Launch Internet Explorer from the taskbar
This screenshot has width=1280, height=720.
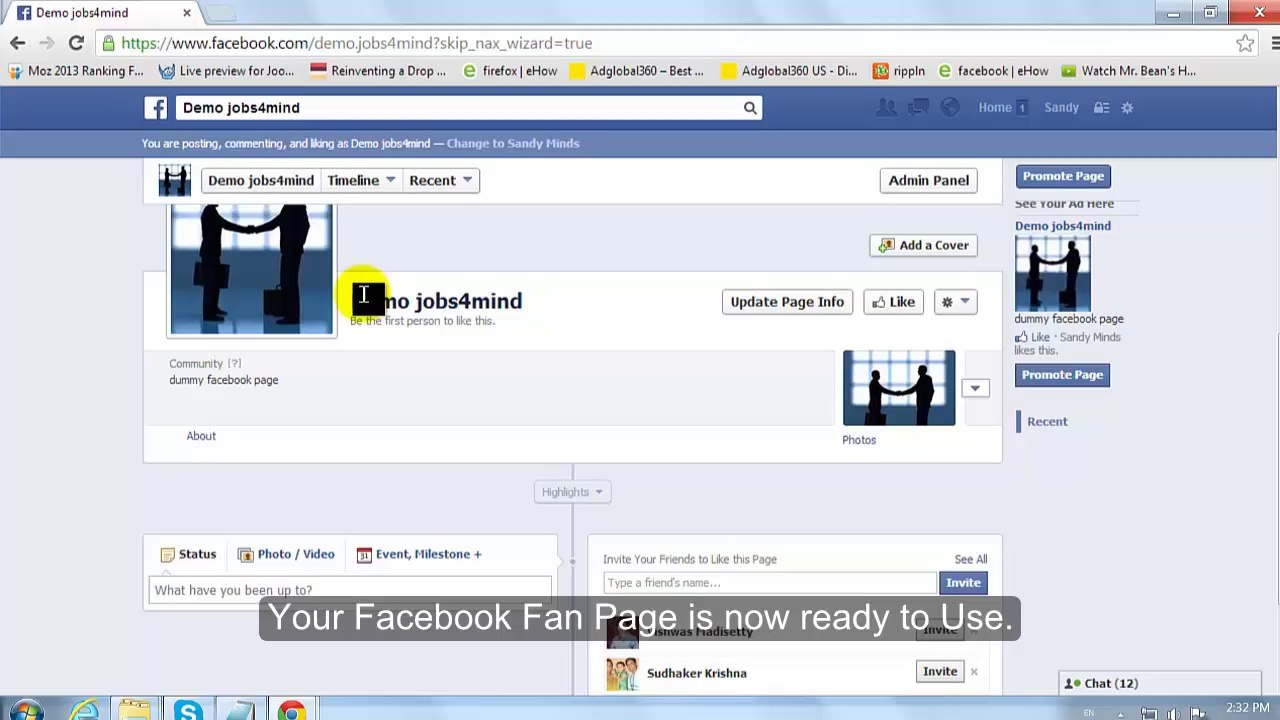coord(84,710)
